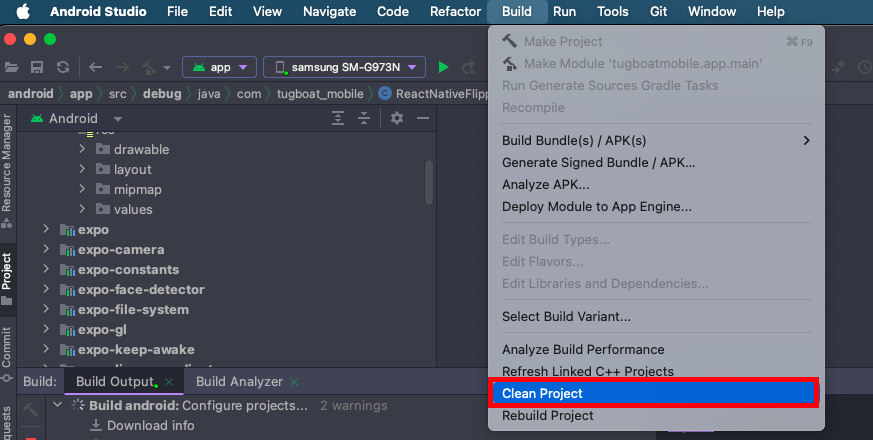Expand the expo-gl module
The width and height of the screenshot is (873, 440).
[46, 329]
